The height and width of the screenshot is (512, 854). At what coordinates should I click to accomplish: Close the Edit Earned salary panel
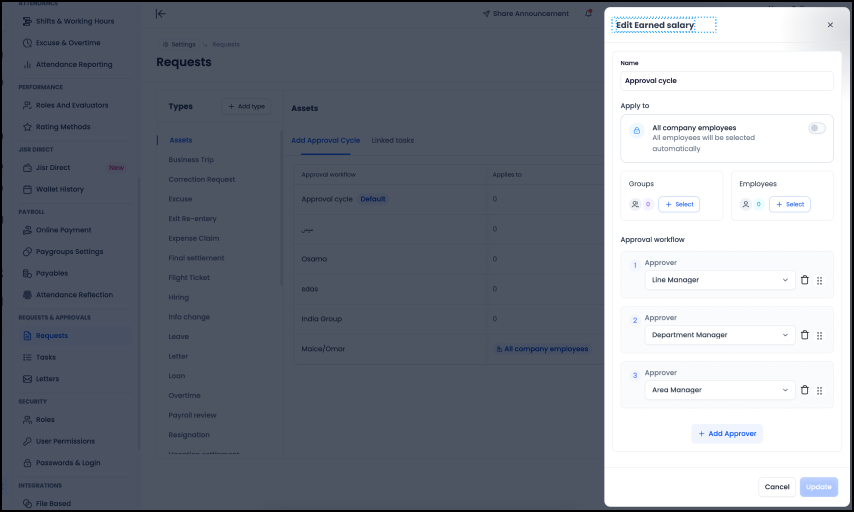[830, 25]
